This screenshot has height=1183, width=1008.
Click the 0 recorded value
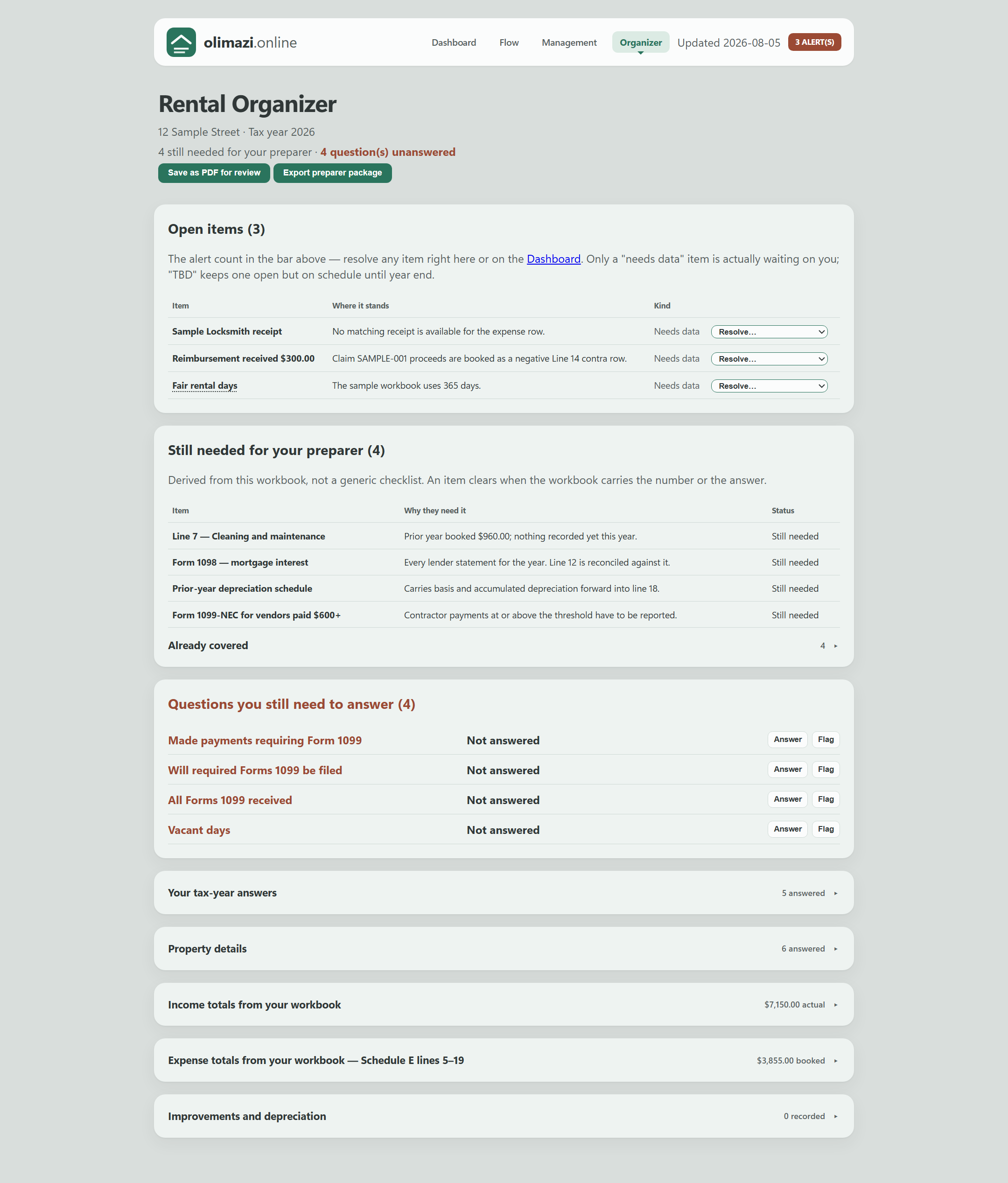pos(804,1116)
